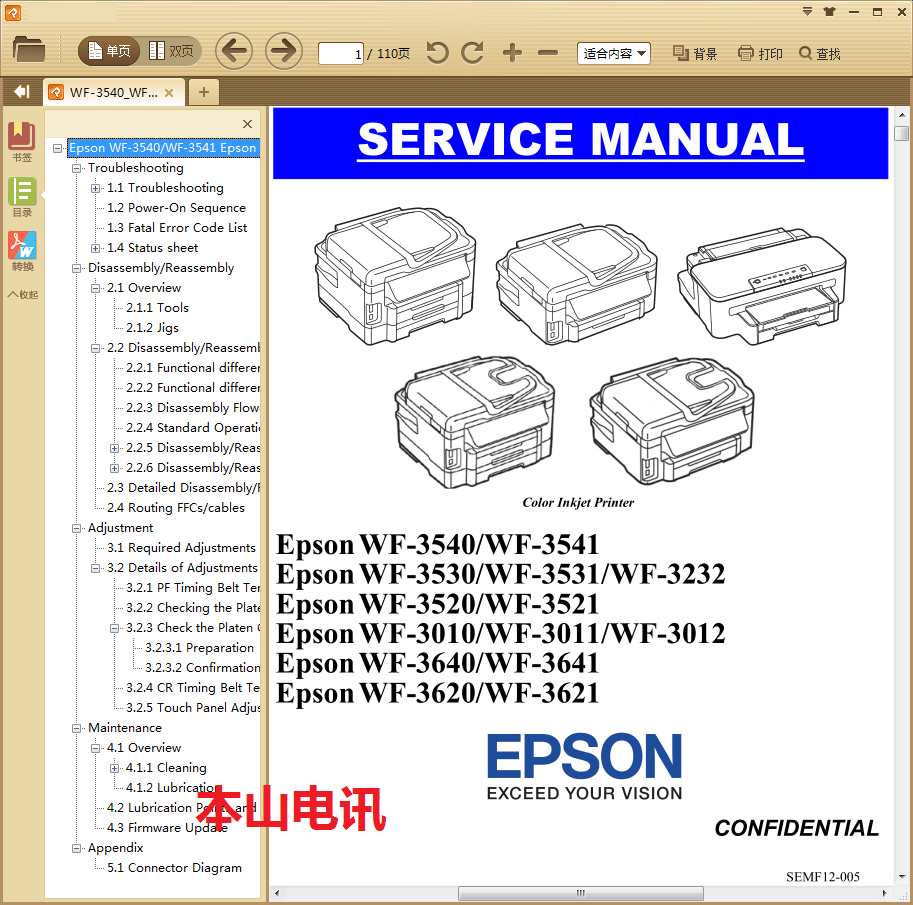This screenshot has height=905, width=913.
Task: Select 2.2.4 Standard Operati entry
Action: 193,427
